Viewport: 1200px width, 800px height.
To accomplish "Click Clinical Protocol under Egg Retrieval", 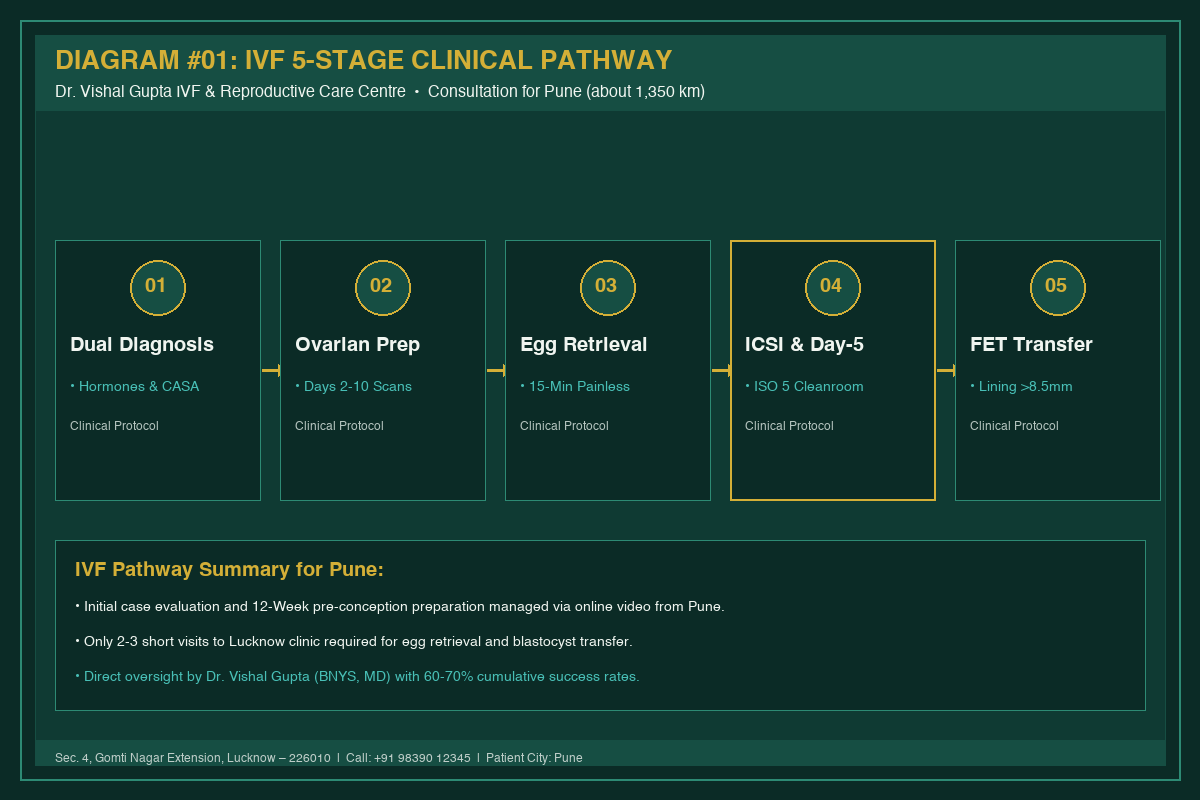I will pos(564,426).
